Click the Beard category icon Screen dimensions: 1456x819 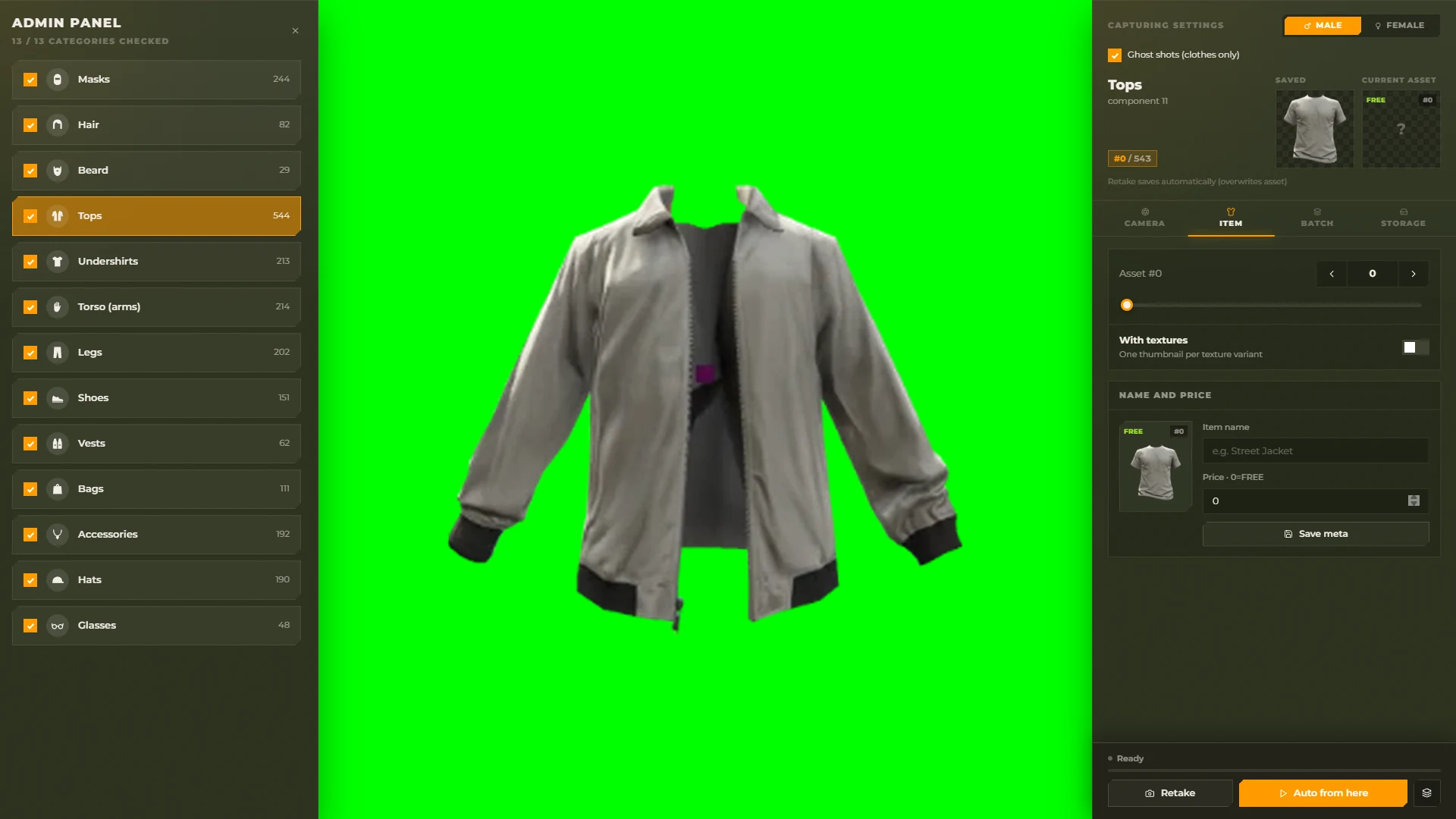(58, 171)
